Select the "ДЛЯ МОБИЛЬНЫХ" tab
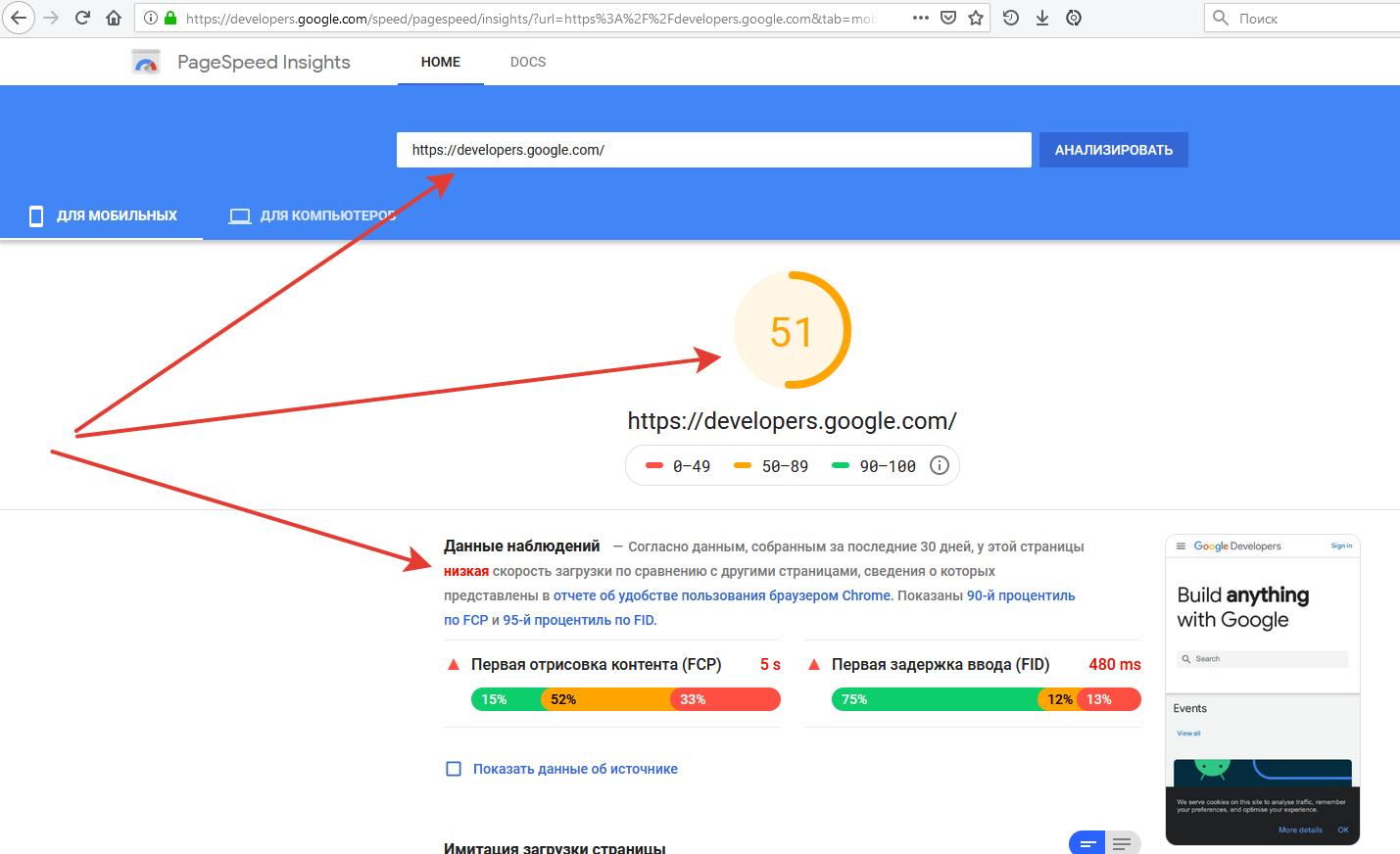Screen dimensions: 1400x854 click(102, 215)
